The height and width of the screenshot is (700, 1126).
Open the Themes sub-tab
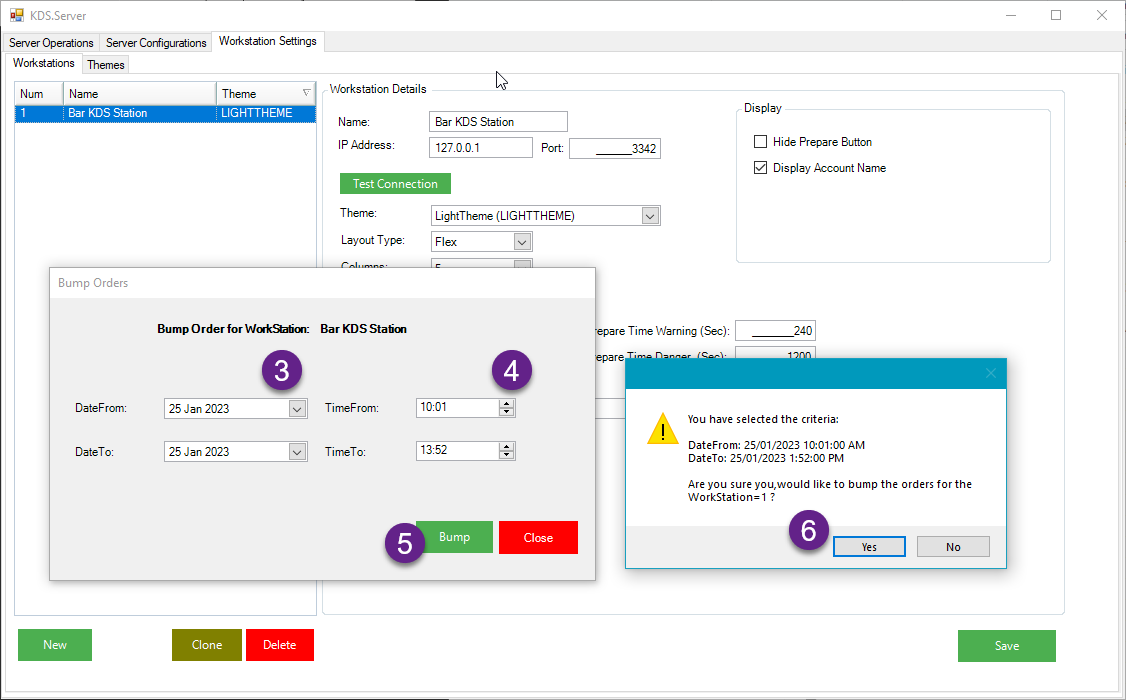coord(106,65)
